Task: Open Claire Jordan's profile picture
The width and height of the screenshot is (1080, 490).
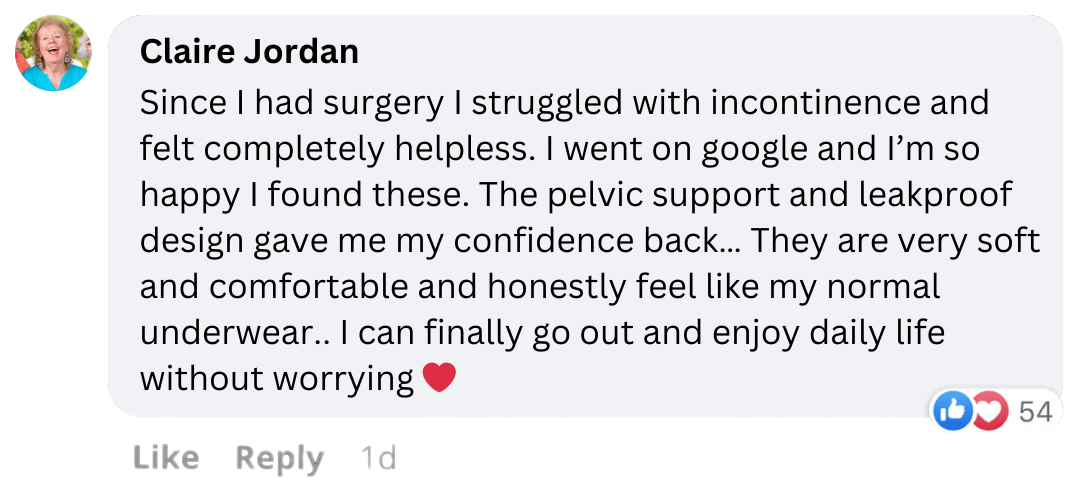Action: point(53,54)
